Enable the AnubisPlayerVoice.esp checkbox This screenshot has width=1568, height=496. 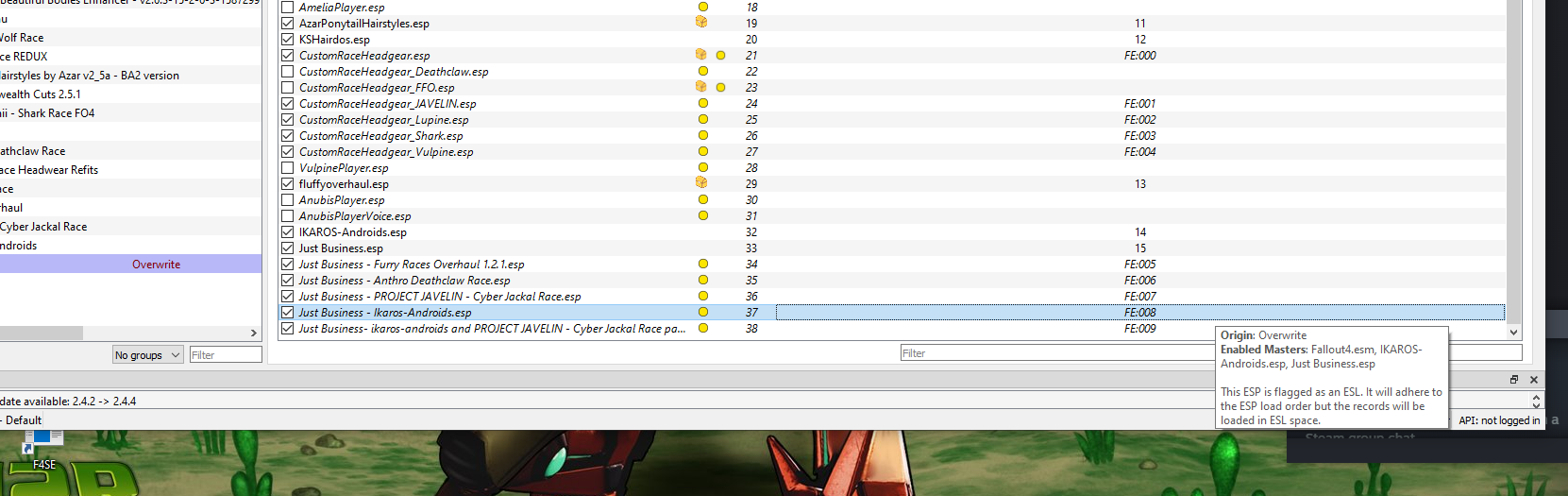click(288, 215)
